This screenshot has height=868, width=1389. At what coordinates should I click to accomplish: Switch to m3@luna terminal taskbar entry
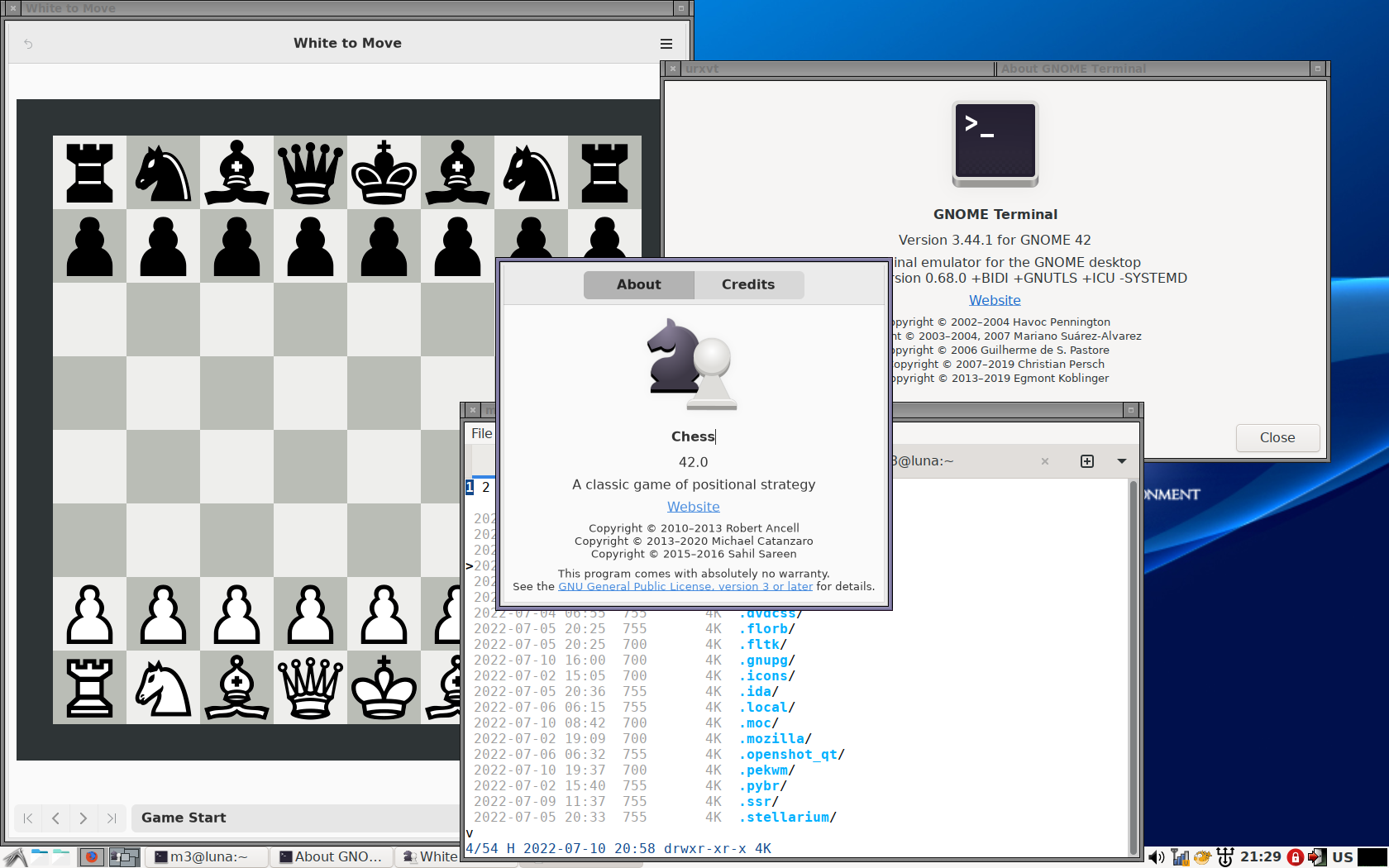point(207,857)
